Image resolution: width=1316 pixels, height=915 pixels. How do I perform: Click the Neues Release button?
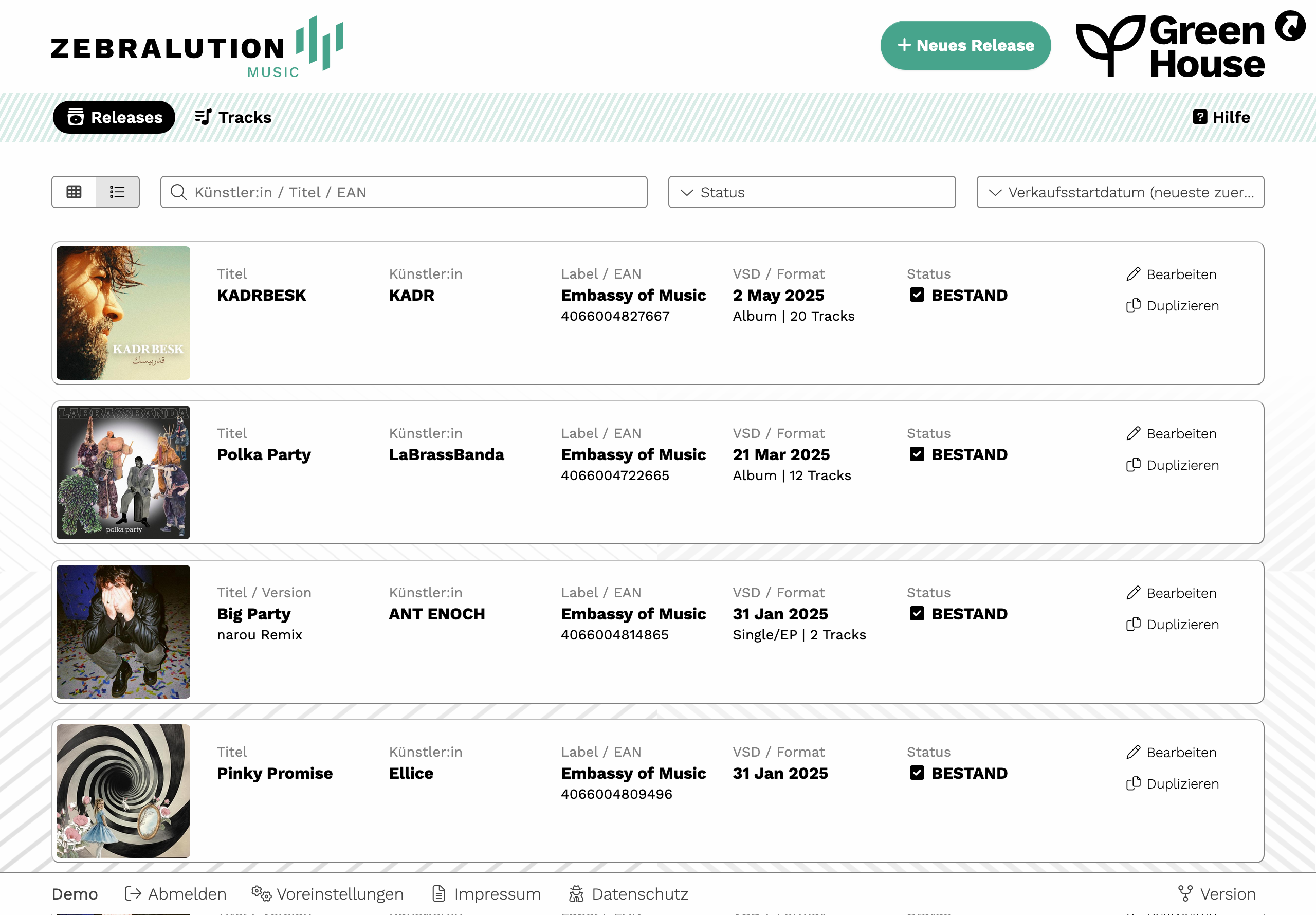(x=965, y=45)
